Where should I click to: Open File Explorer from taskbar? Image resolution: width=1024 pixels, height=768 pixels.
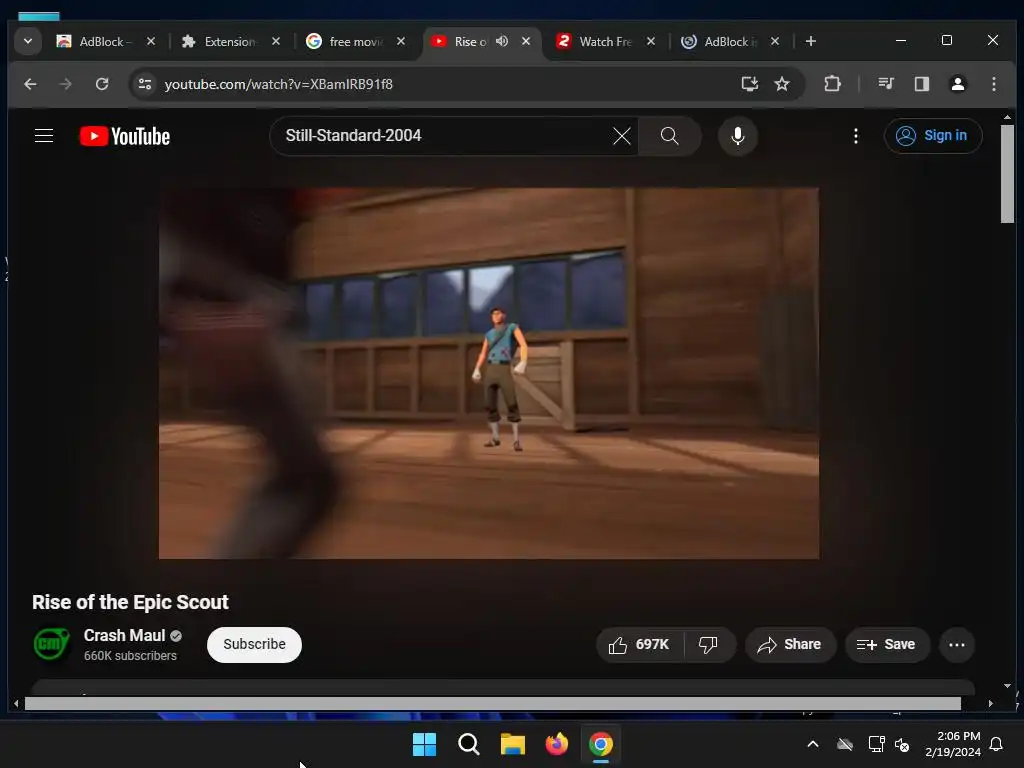[513, 744]
